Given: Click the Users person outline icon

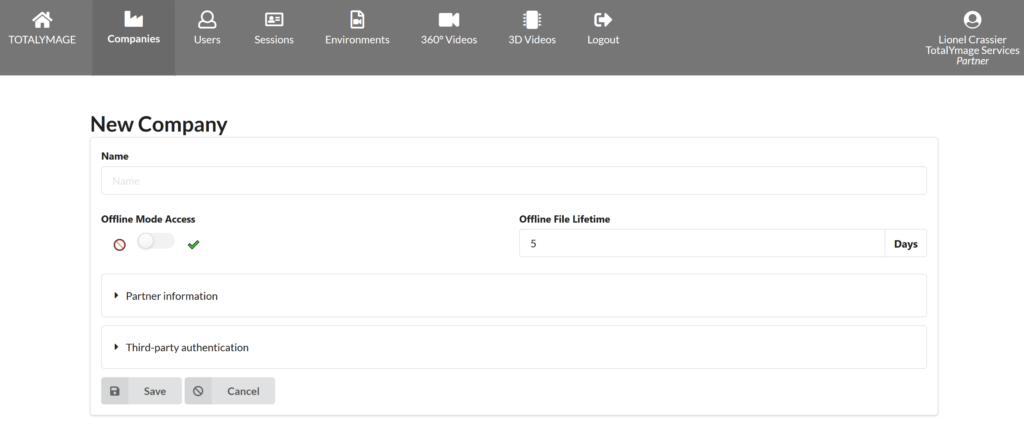Looking at the screenshot, I should pyautogui.click(x=207, y=20).
